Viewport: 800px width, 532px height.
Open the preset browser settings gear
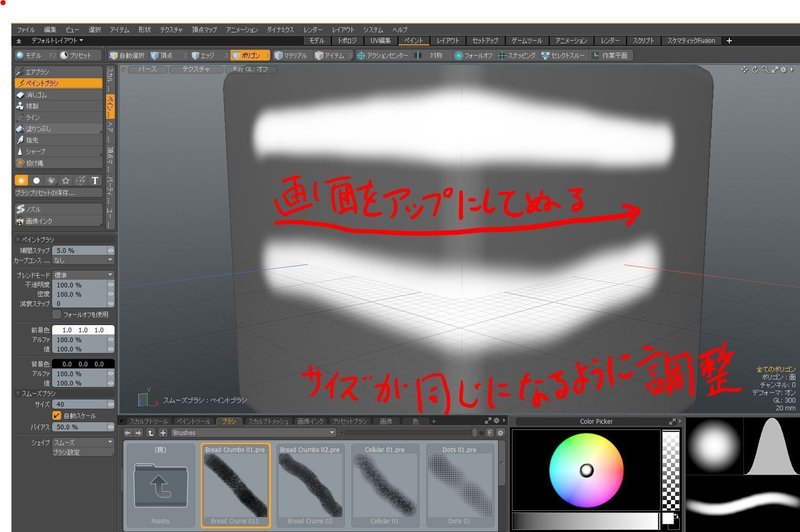(501, 433)
